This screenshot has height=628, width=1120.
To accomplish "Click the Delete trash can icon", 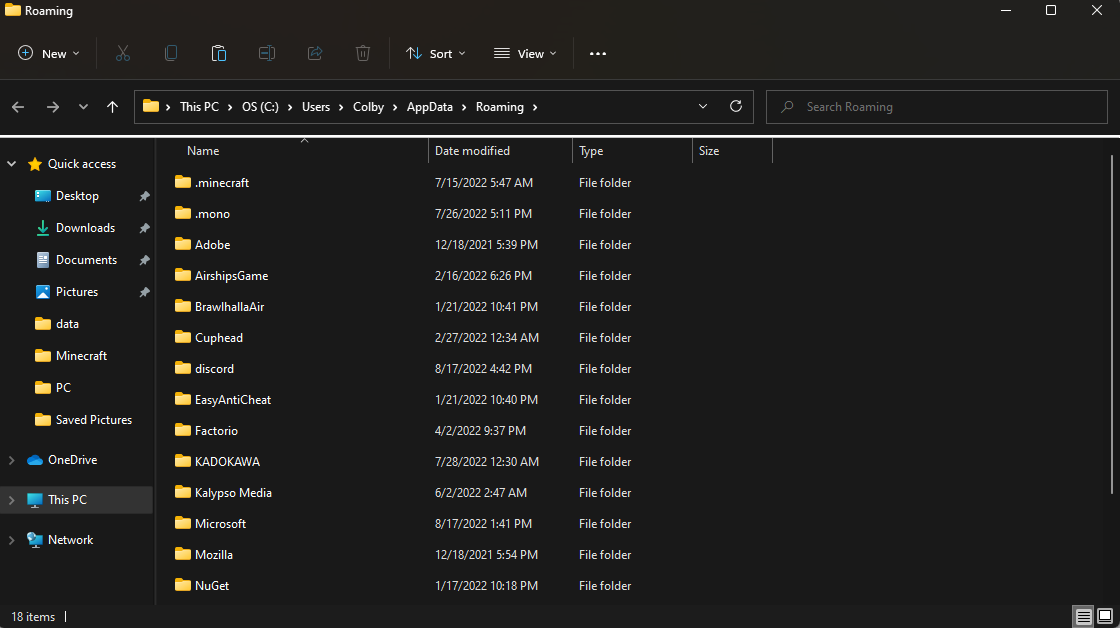I will 363,54.
